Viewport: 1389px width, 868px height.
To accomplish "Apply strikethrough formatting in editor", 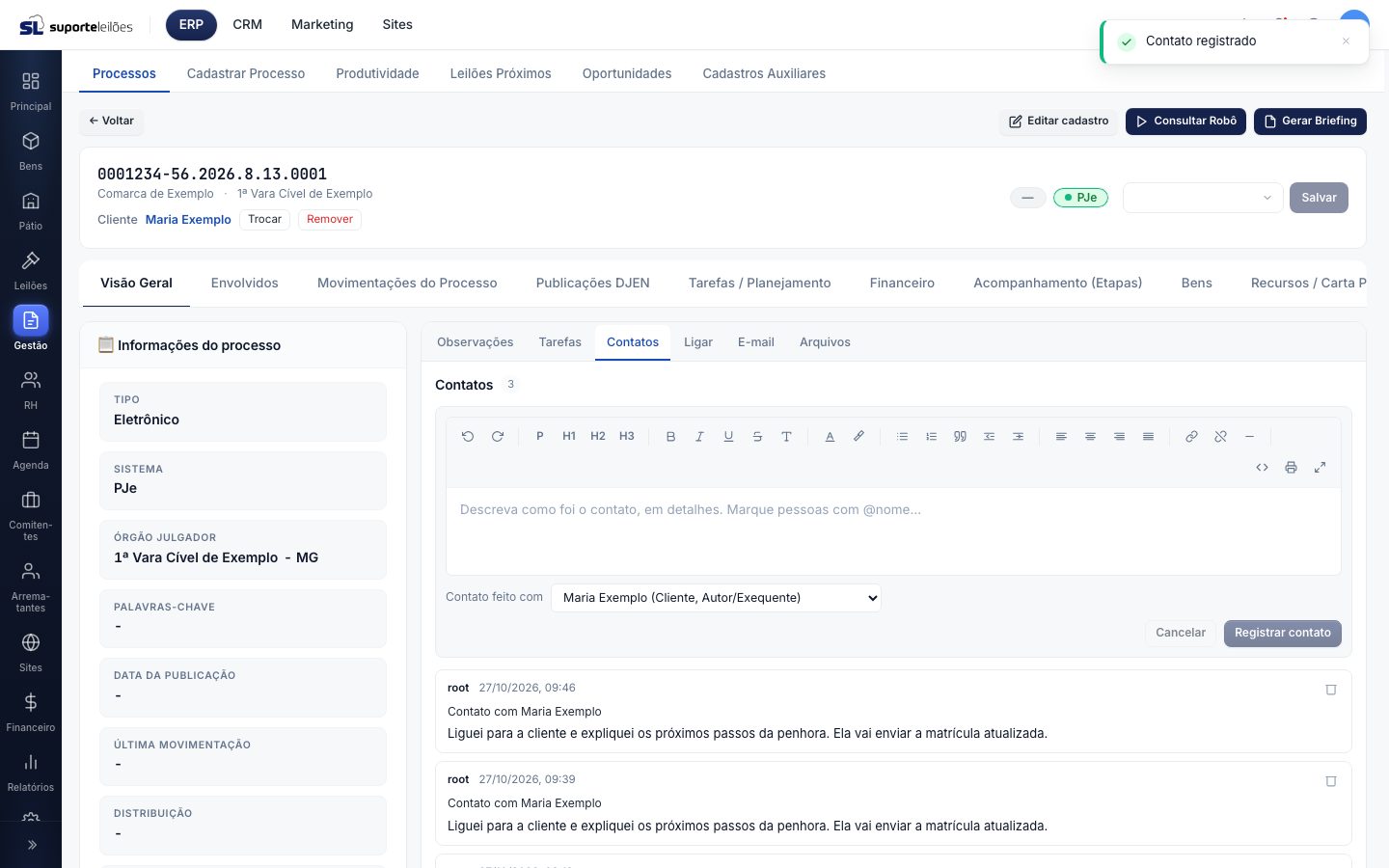I will 757,437.
